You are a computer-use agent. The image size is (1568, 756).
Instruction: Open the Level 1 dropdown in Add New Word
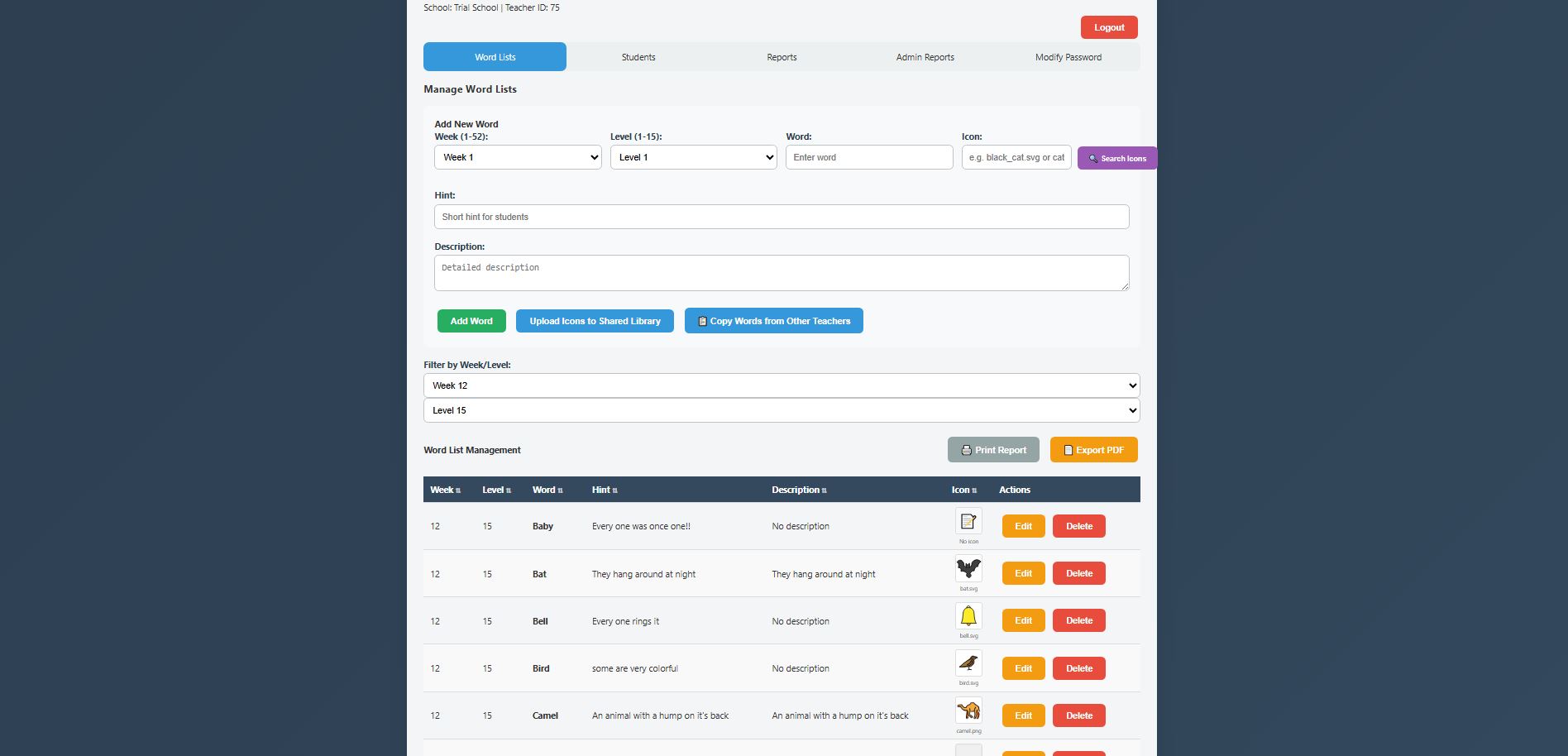coord(693,157)
